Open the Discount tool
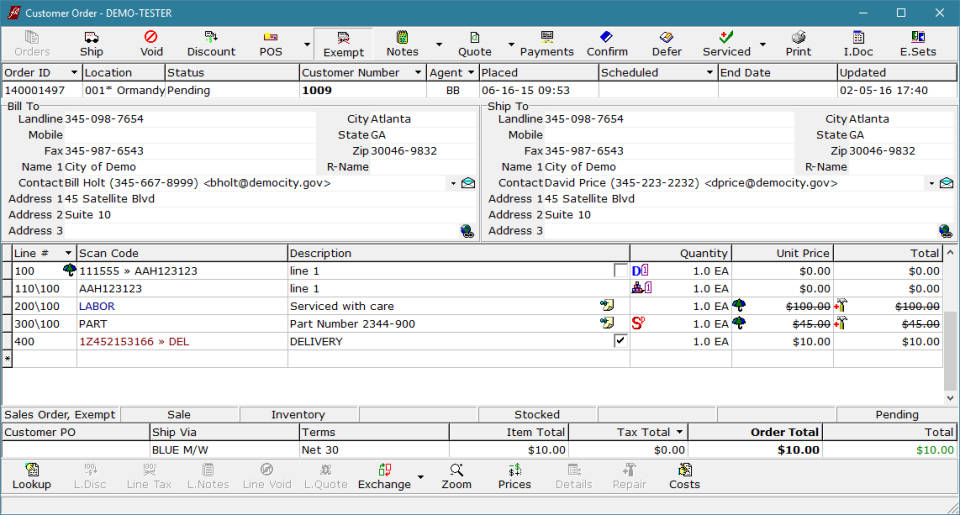Viewport: 960px width, 515px height. (211, 43)
